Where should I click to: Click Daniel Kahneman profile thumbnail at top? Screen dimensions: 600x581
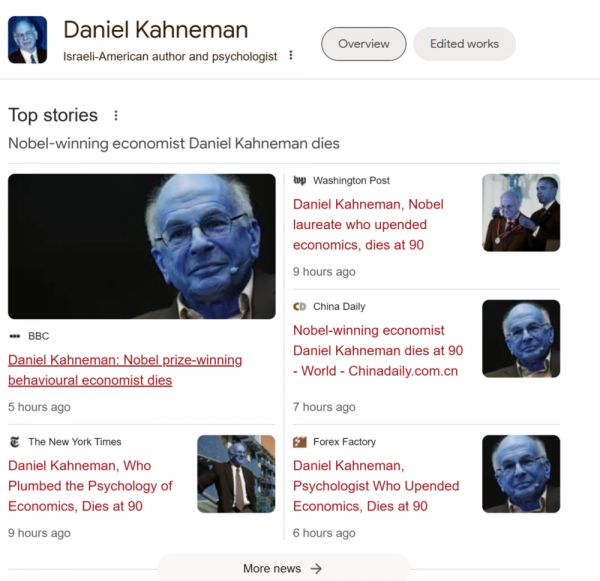pos(28,40)
